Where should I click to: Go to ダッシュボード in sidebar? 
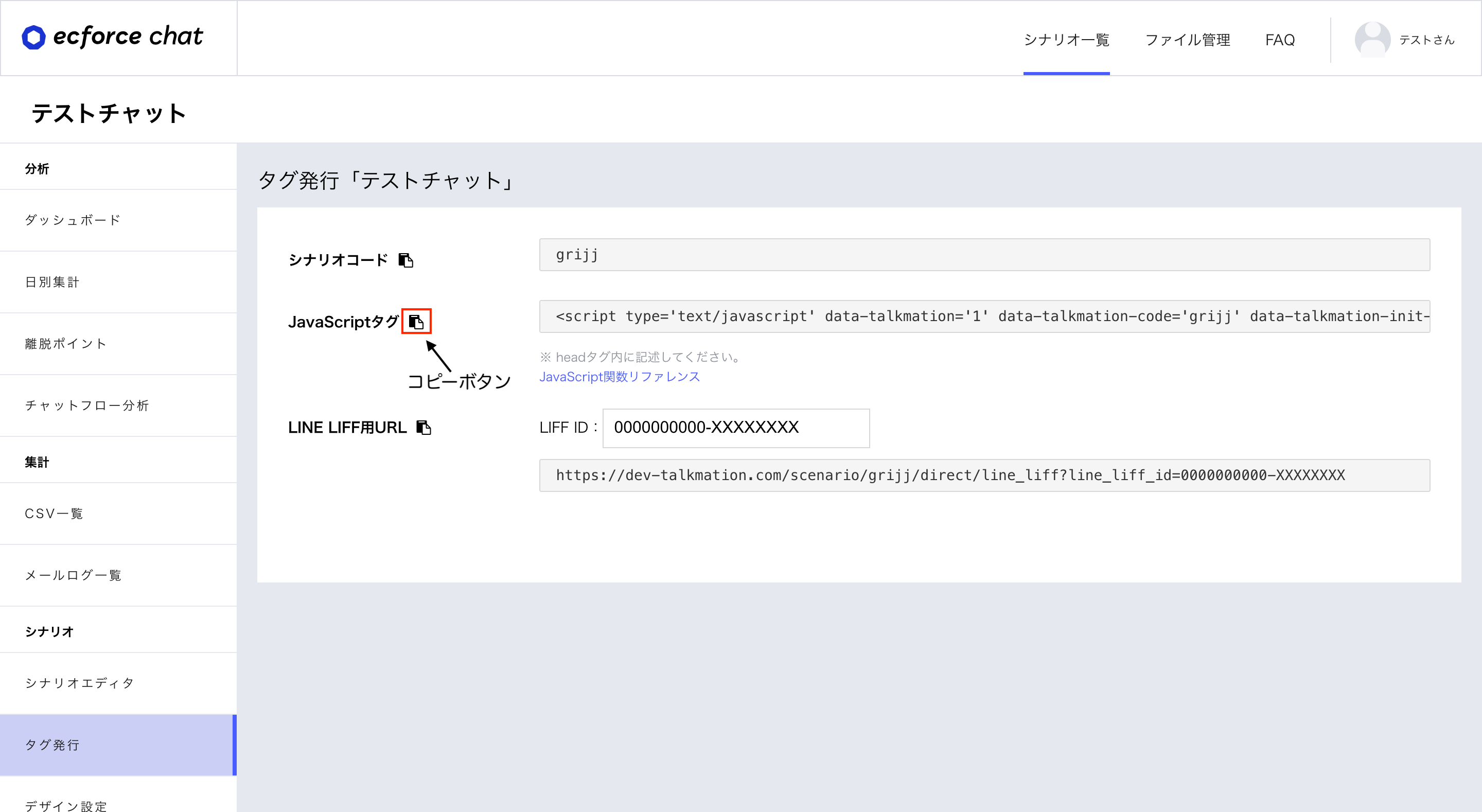pyautogui.click(x=118, y=220)
